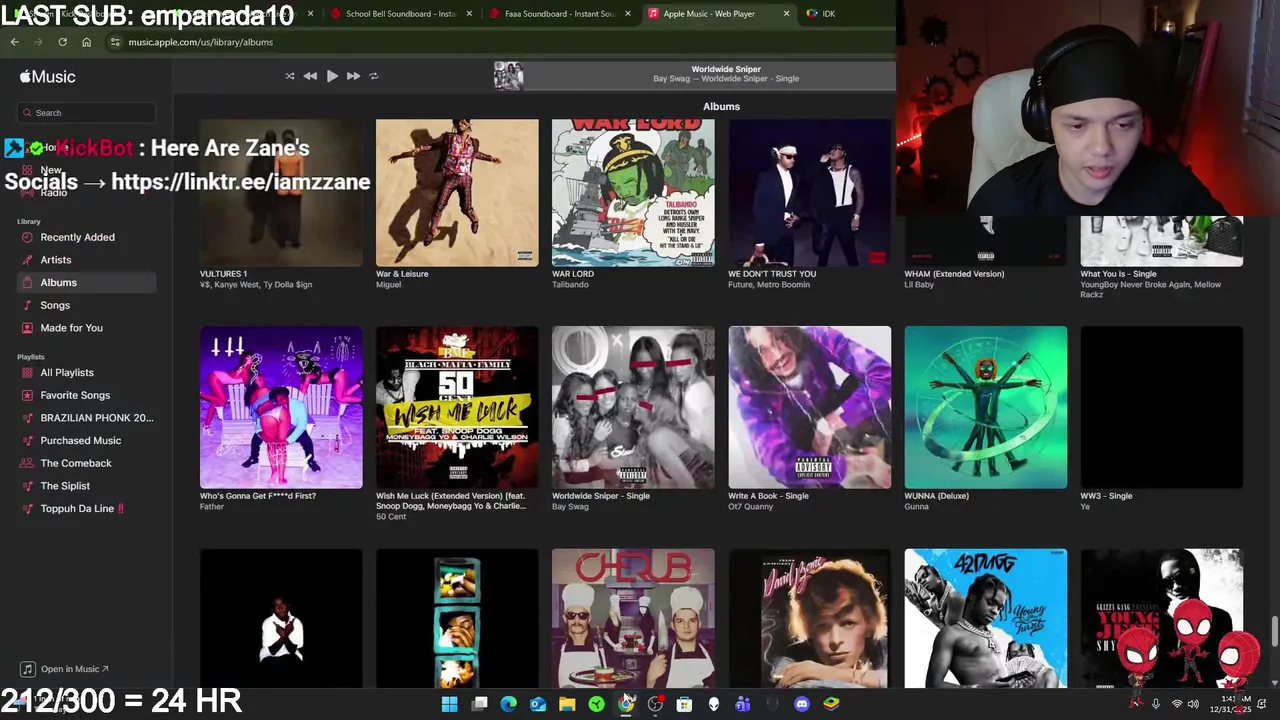This screenshot has height=720, width=1280.
Task: Open the Write A Book single cover
Action: click(810, 407)
